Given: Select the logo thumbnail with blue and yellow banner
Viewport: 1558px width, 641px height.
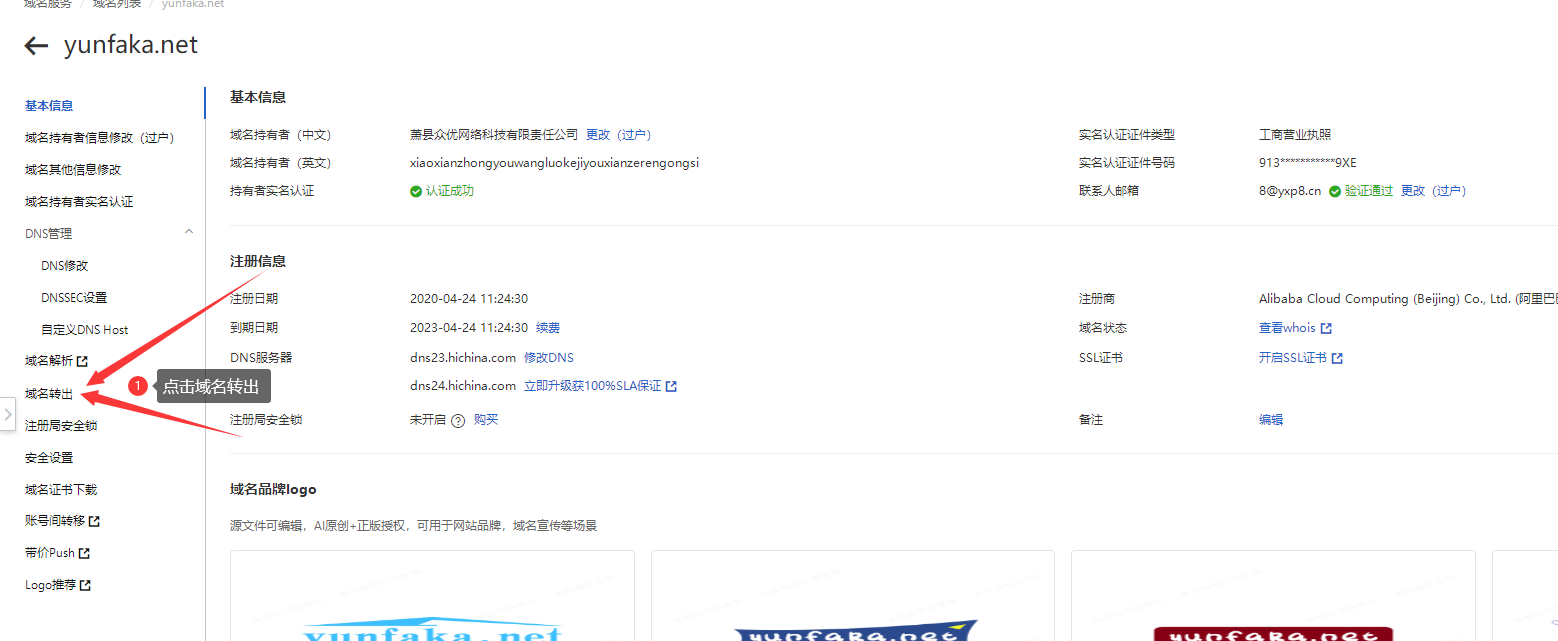Looking at the screenshot, I should (x=853, y=596).
